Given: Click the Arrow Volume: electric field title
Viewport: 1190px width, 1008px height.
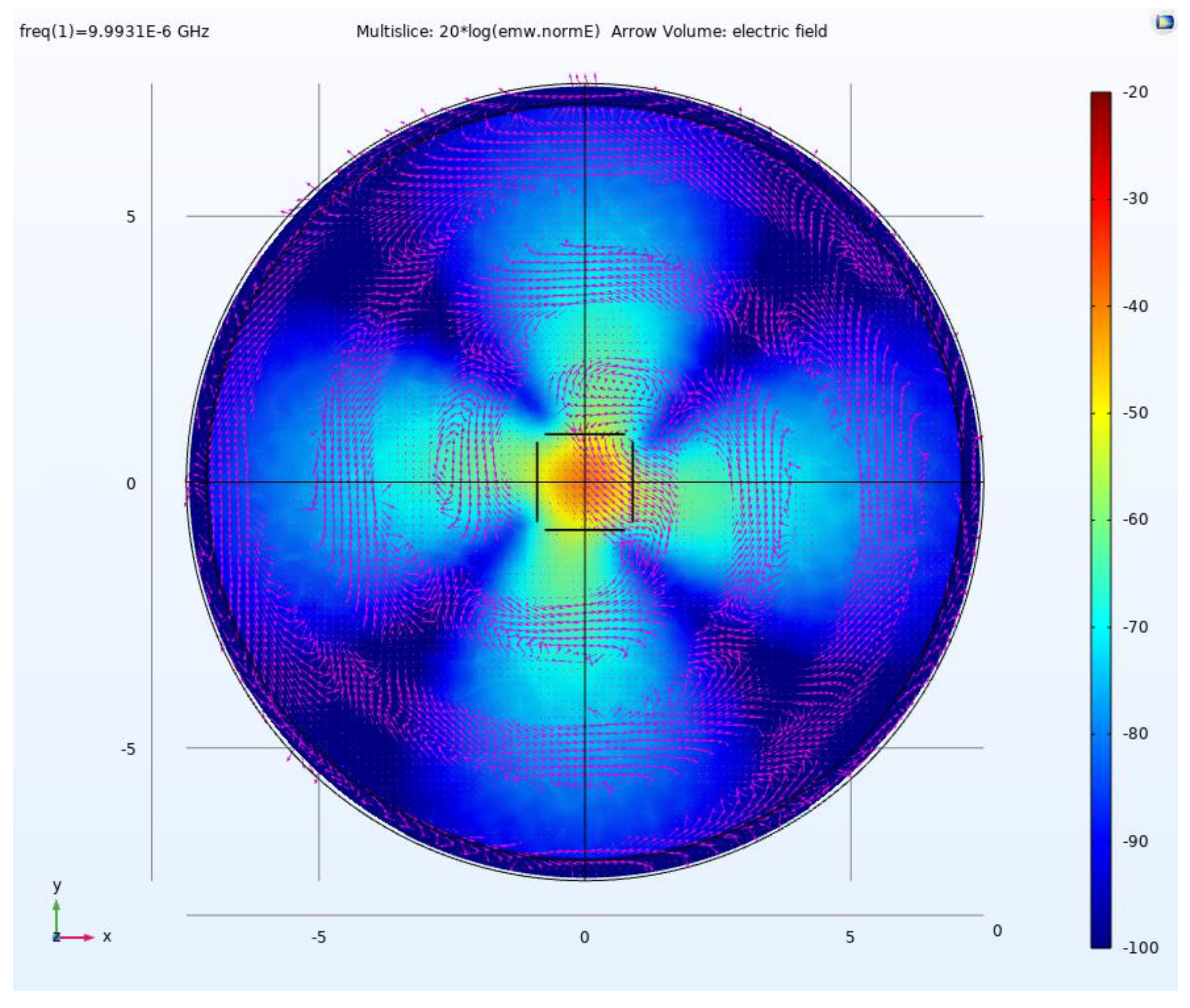Looking at the screenshot, I should point(718,32).
